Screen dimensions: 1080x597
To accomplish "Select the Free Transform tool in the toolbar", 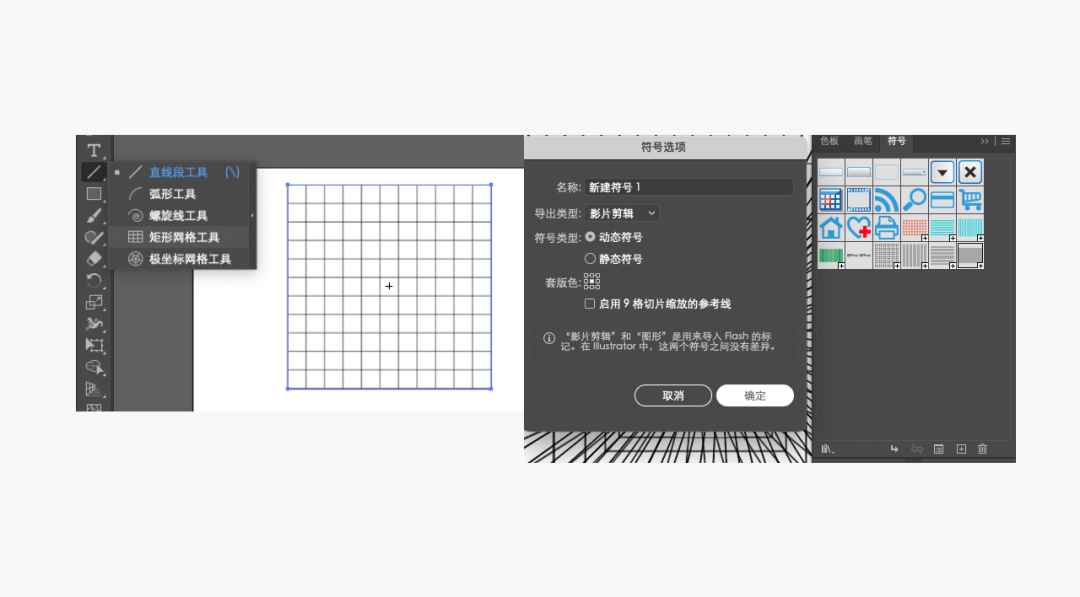I will tap(94, 345).
